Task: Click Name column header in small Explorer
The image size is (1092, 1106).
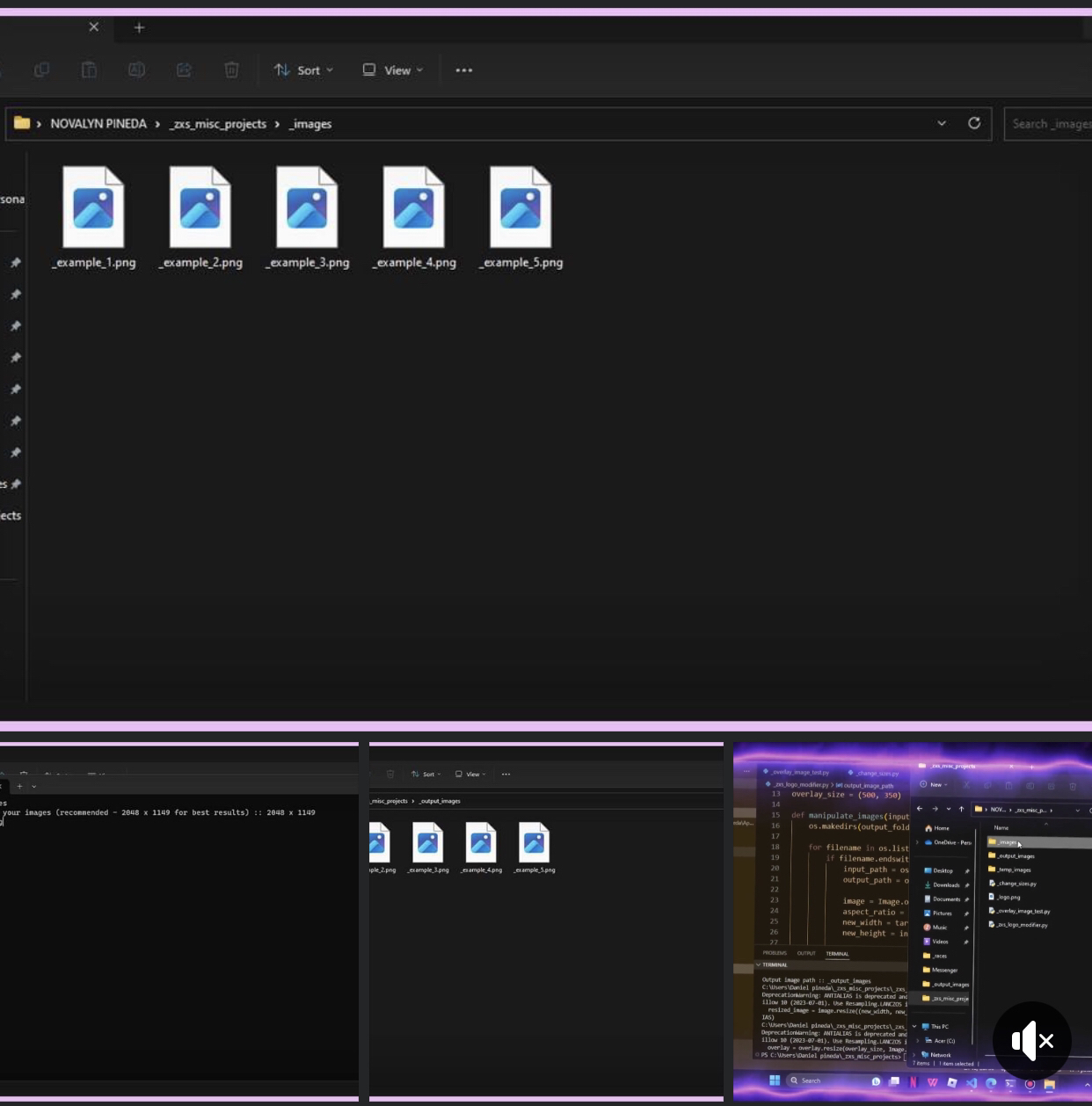Action: 1001,827
